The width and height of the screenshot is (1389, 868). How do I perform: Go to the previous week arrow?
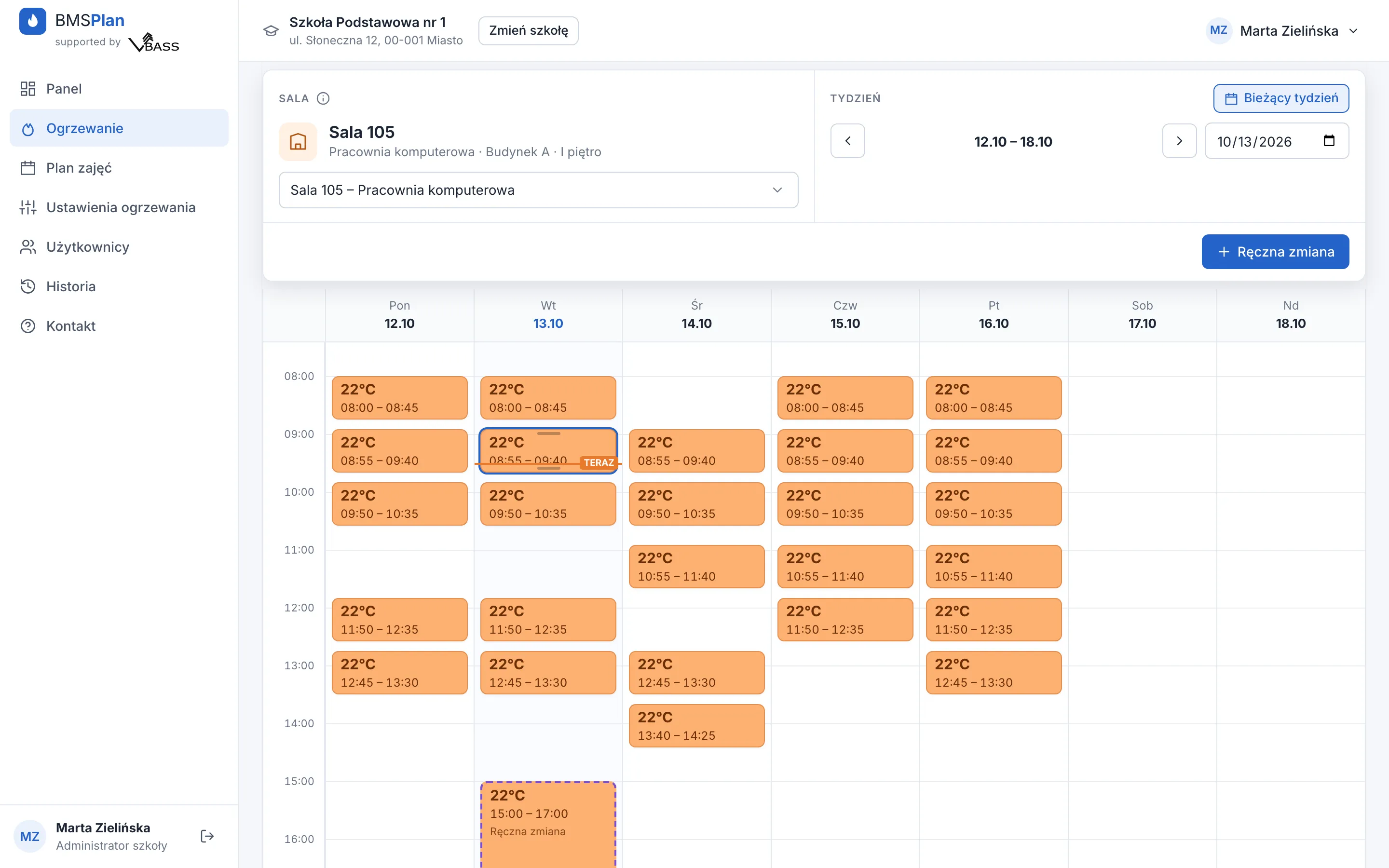848,141
